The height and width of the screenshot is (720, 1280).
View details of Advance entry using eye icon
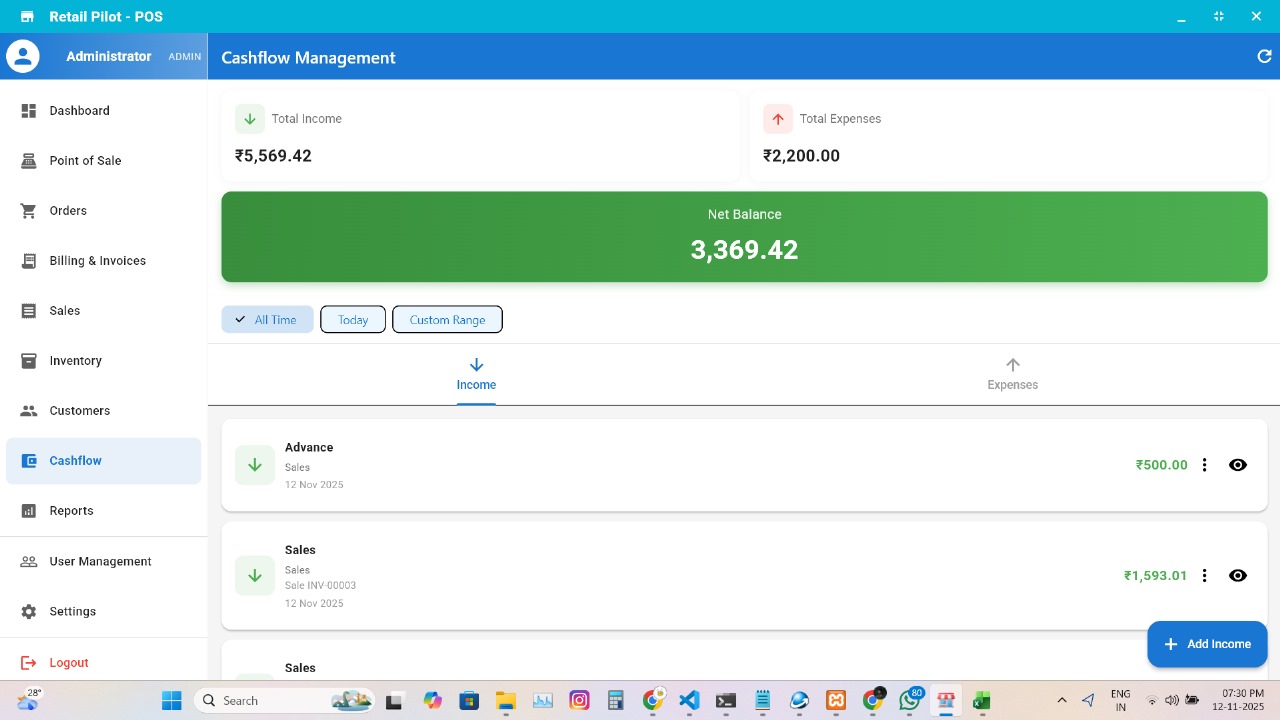(x=1238, y=465)
